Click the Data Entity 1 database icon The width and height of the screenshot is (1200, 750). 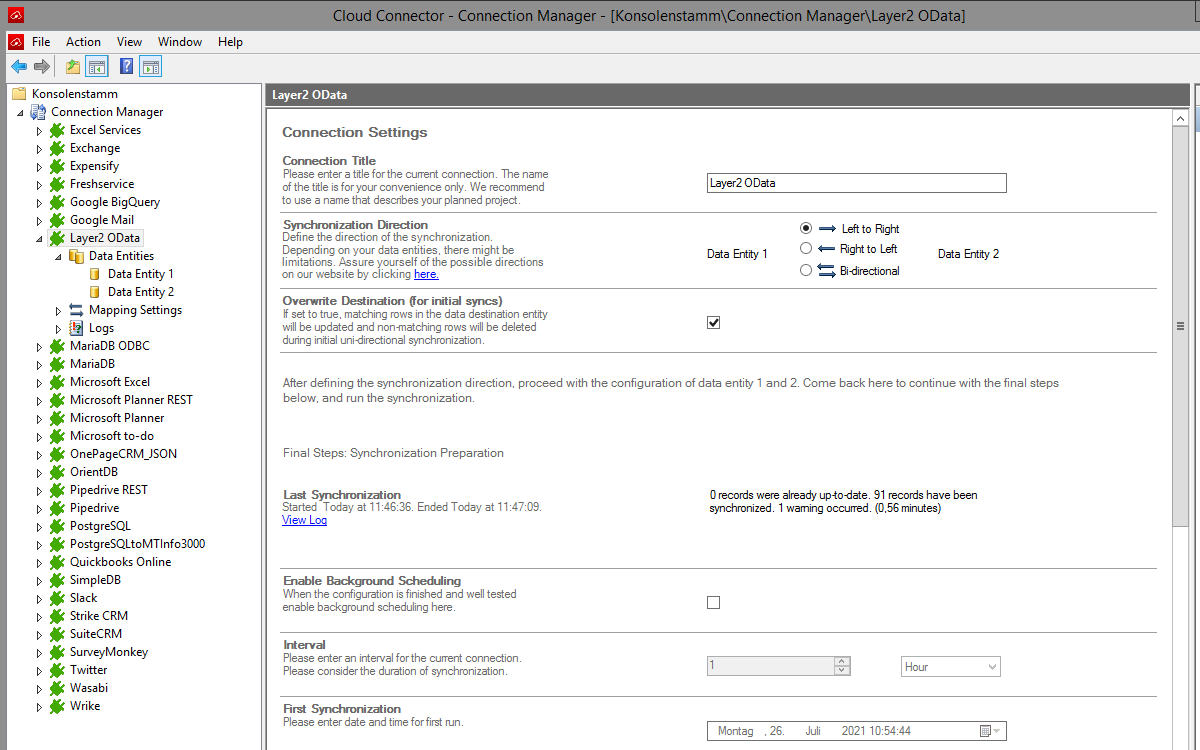coord(95,274)
